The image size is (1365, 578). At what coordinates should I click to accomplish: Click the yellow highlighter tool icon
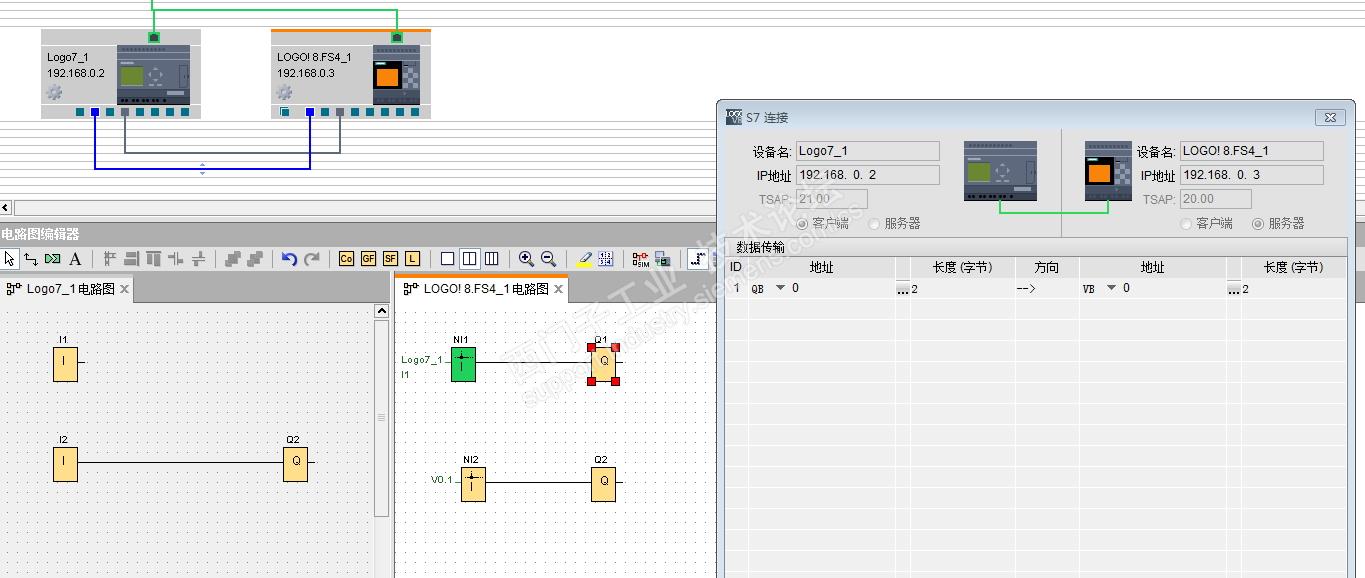click(584, 259)
